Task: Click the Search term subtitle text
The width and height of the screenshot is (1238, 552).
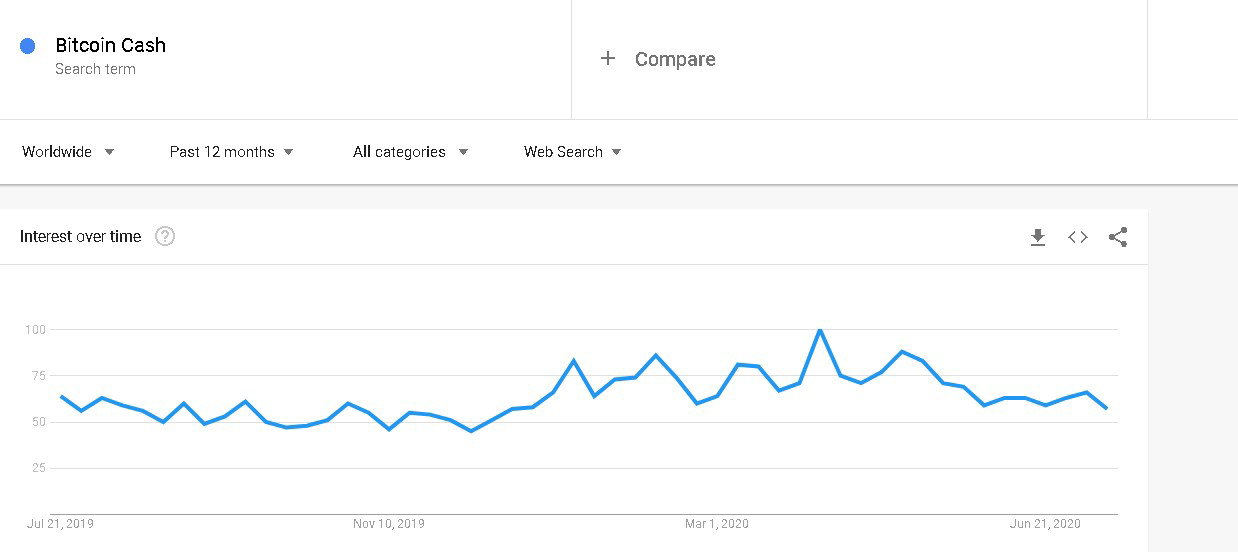Action: click(x=96, y=69)
